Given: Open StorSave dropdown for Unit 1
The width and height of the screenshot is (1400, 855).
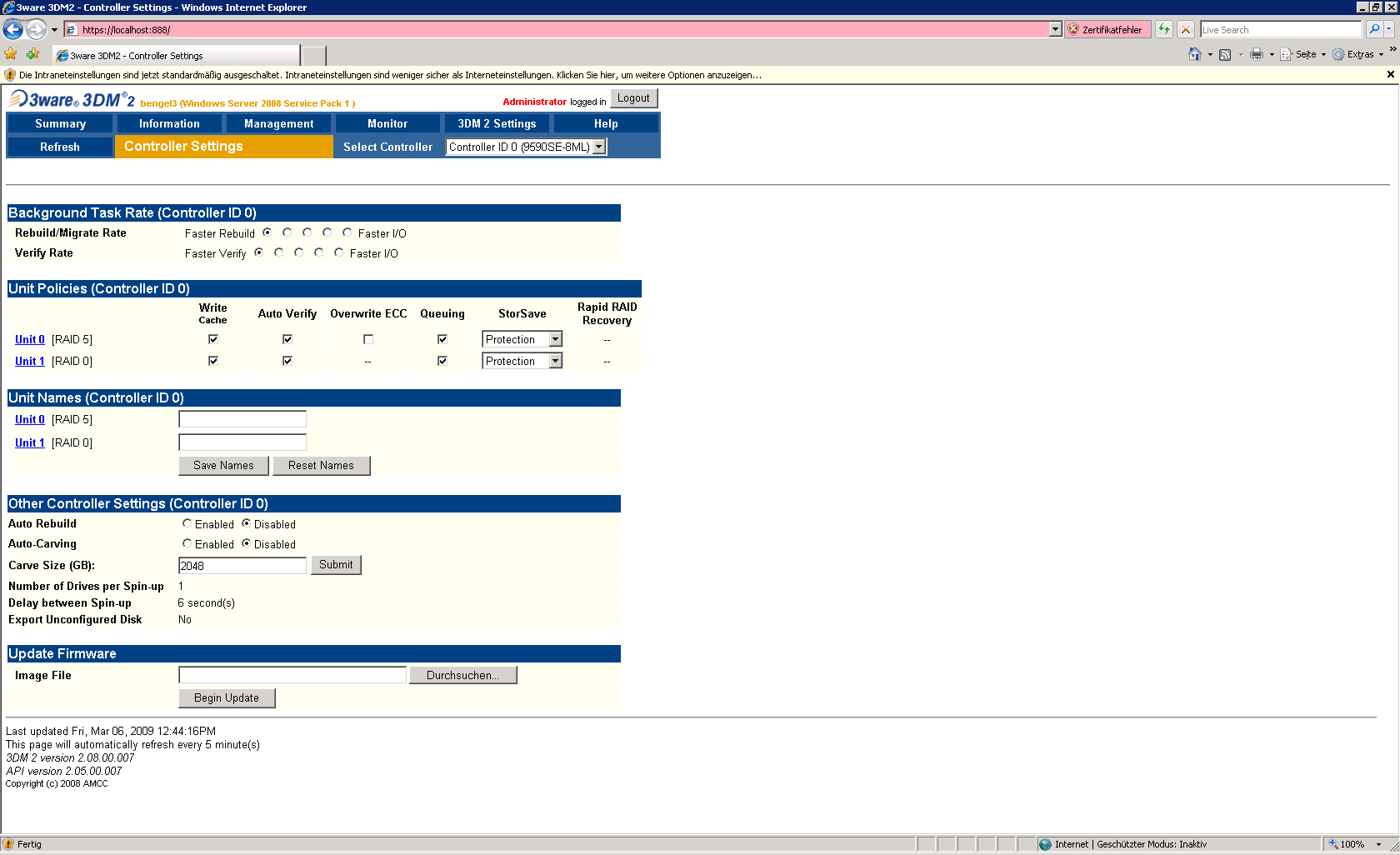Looking at the screenshot, I should point(522,361).
